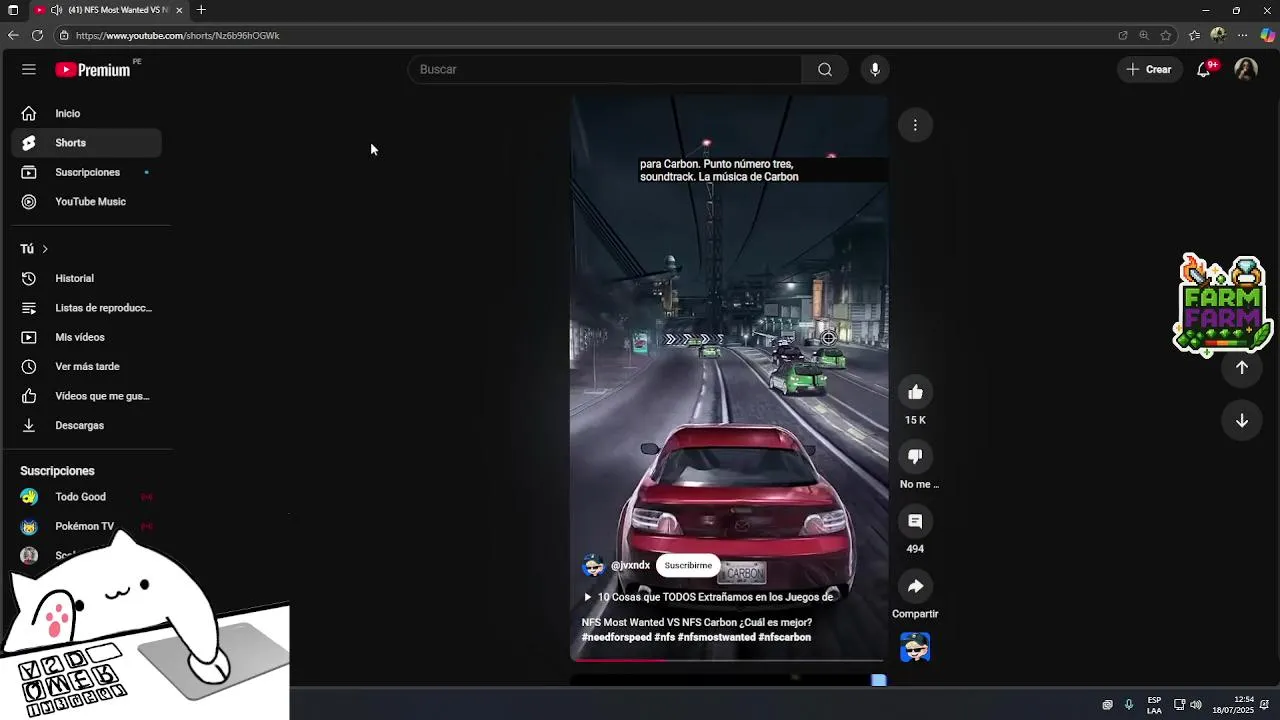The image size is (1280, 720).
Task: Open a new browser tab with plus
Action: pyautogui.click(x=201, y=10)
